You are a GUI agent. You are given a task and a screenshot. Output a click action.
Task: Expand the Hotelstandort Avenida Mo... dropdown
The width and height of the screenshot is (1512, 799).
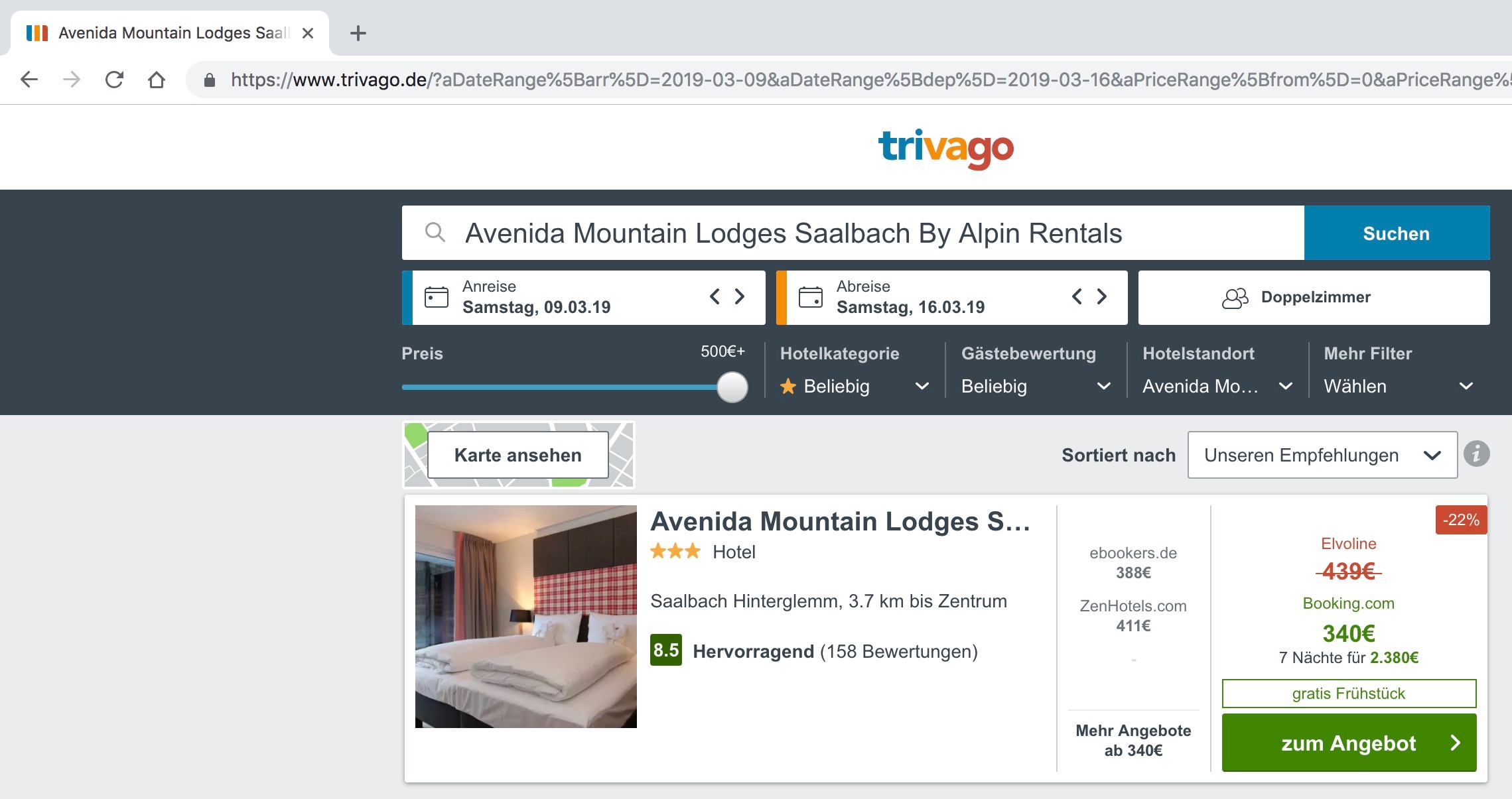pyautogui.click(x=1217, y=386)
